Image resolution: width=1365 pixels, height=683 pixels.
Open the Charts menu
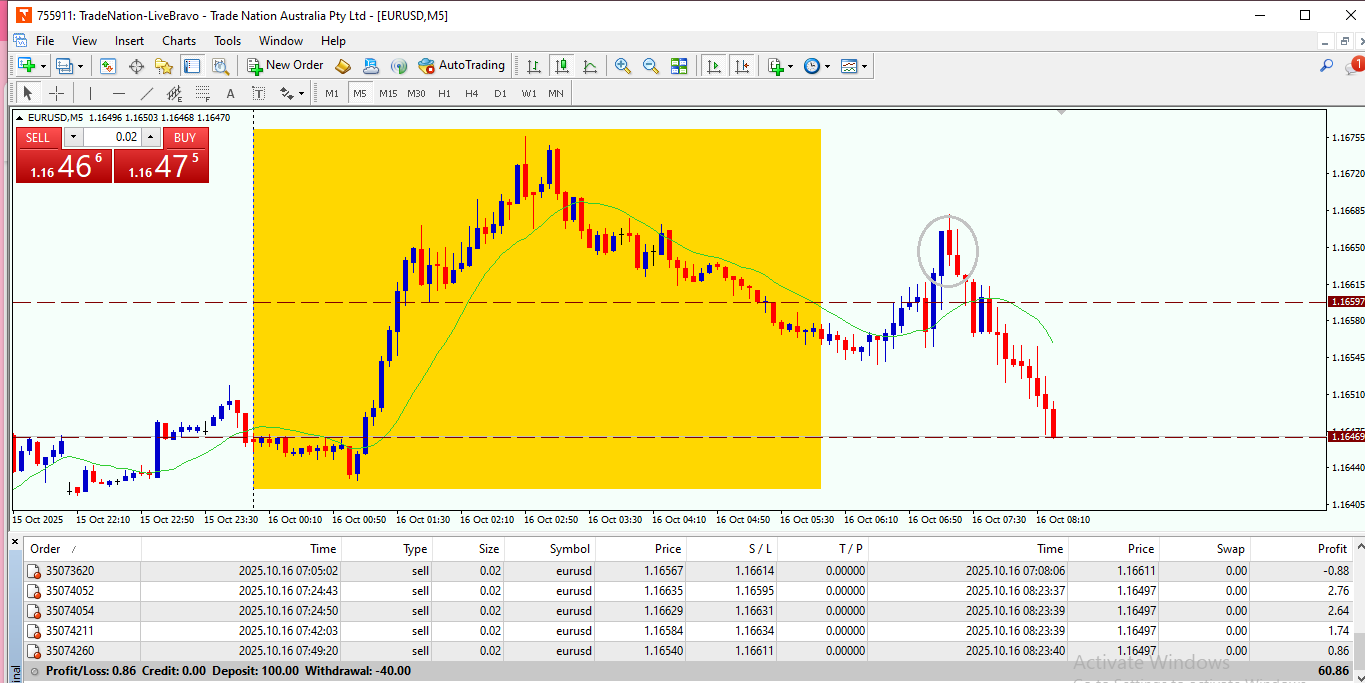pos(179,41)
